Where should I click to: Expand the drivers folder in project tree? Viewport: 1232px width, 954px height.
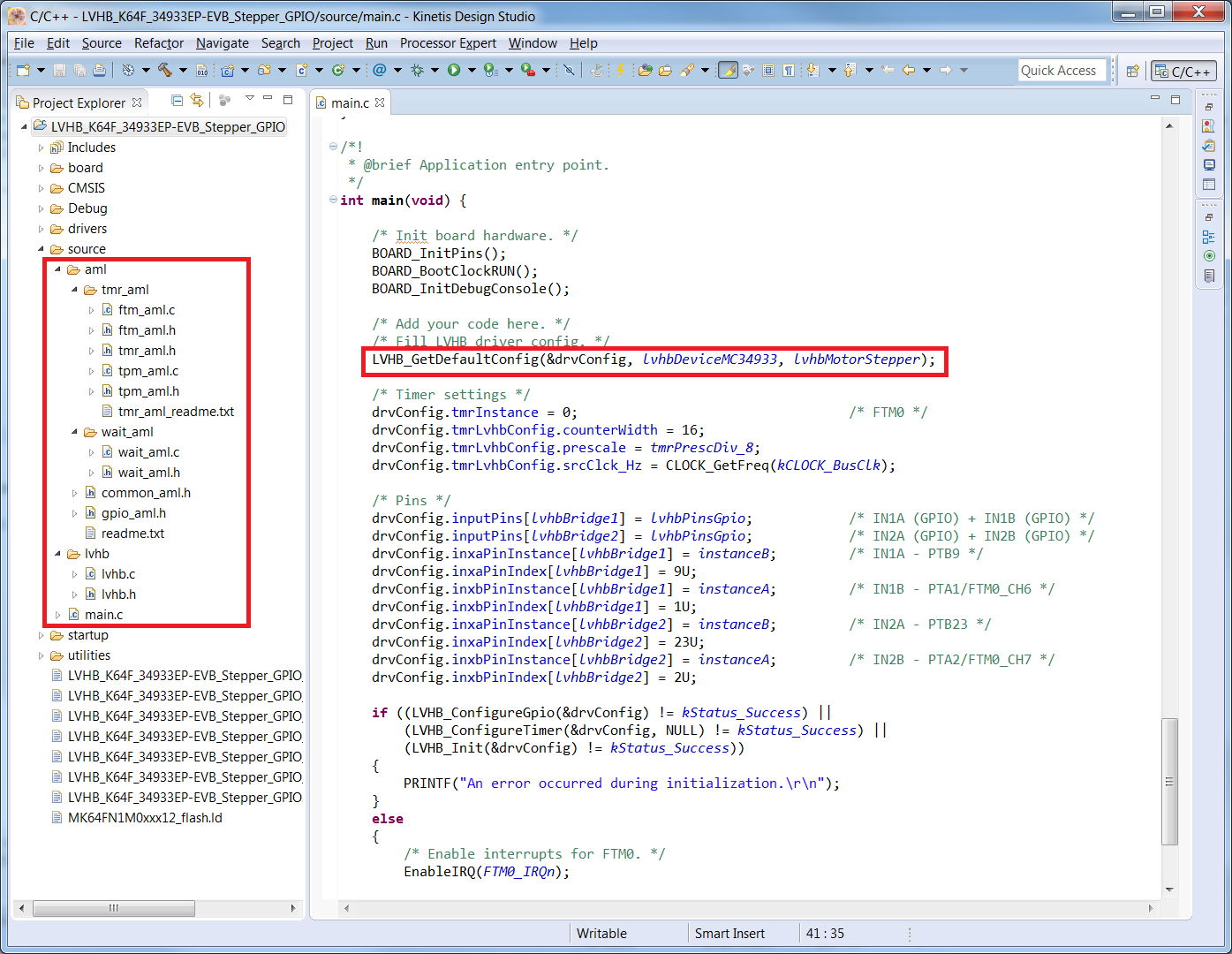pos(41,229)
